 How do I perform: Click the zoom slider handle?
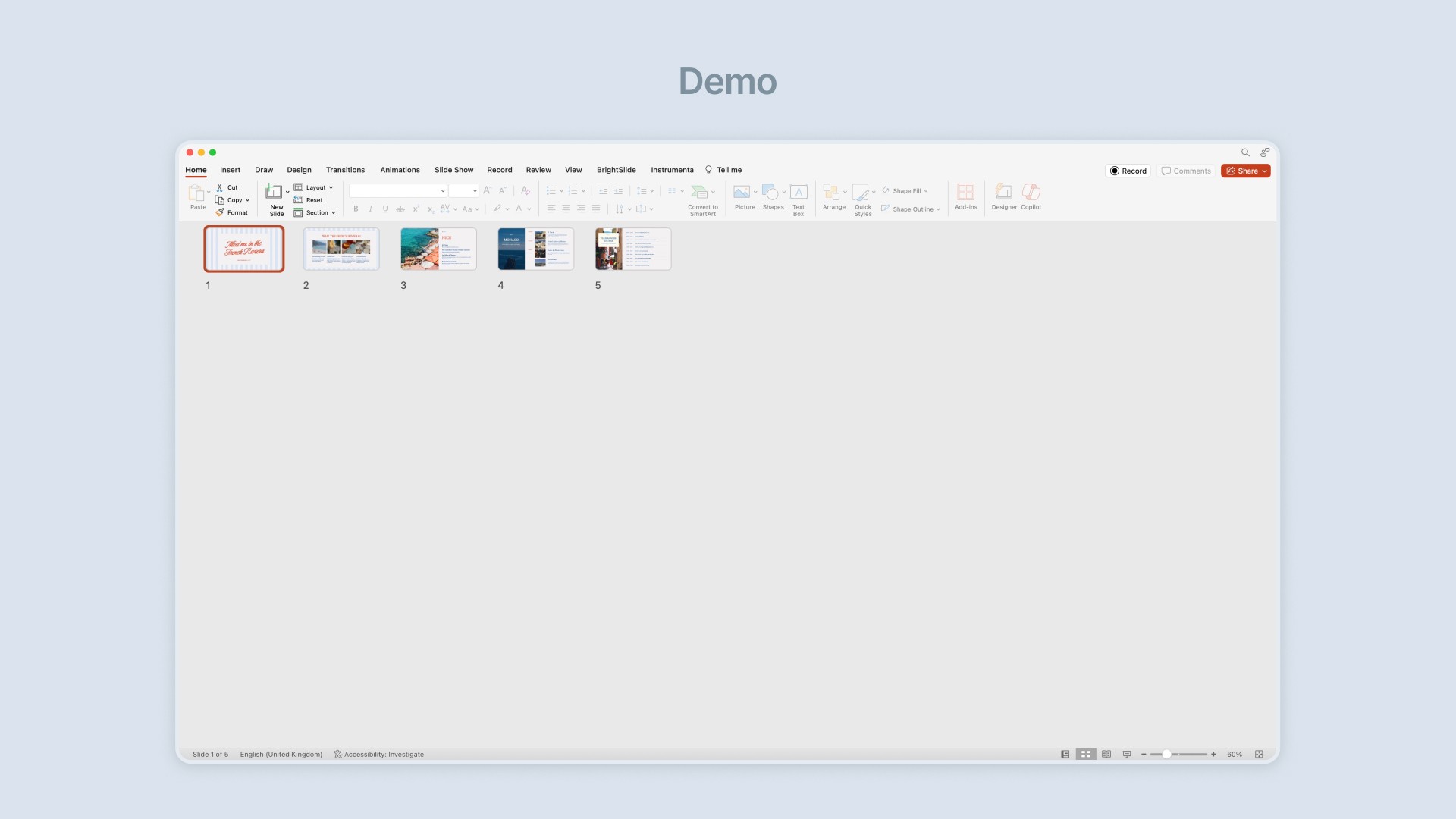[x=1166, y=754]
